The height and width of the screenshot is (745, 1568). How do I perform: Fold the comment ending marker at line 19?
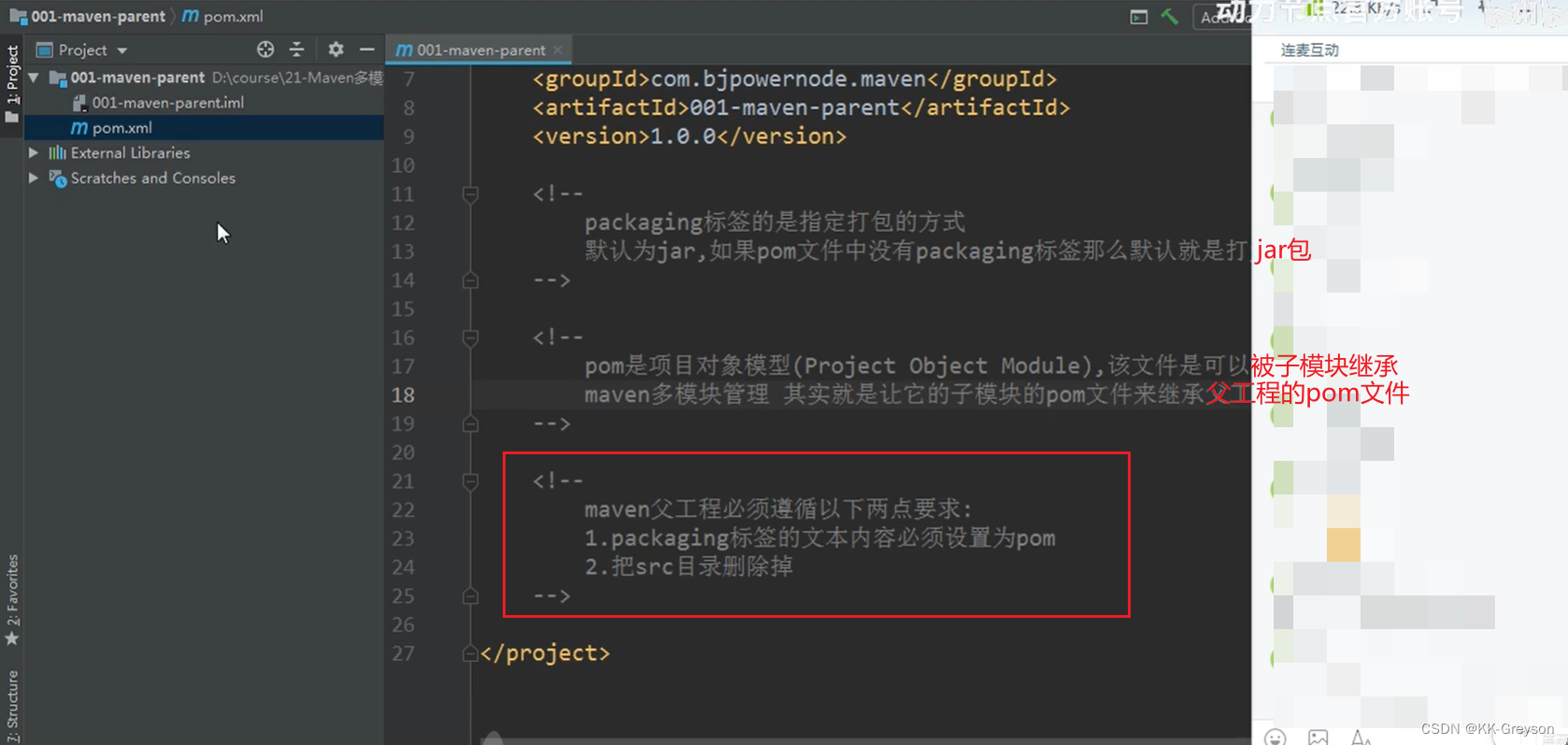470,423
